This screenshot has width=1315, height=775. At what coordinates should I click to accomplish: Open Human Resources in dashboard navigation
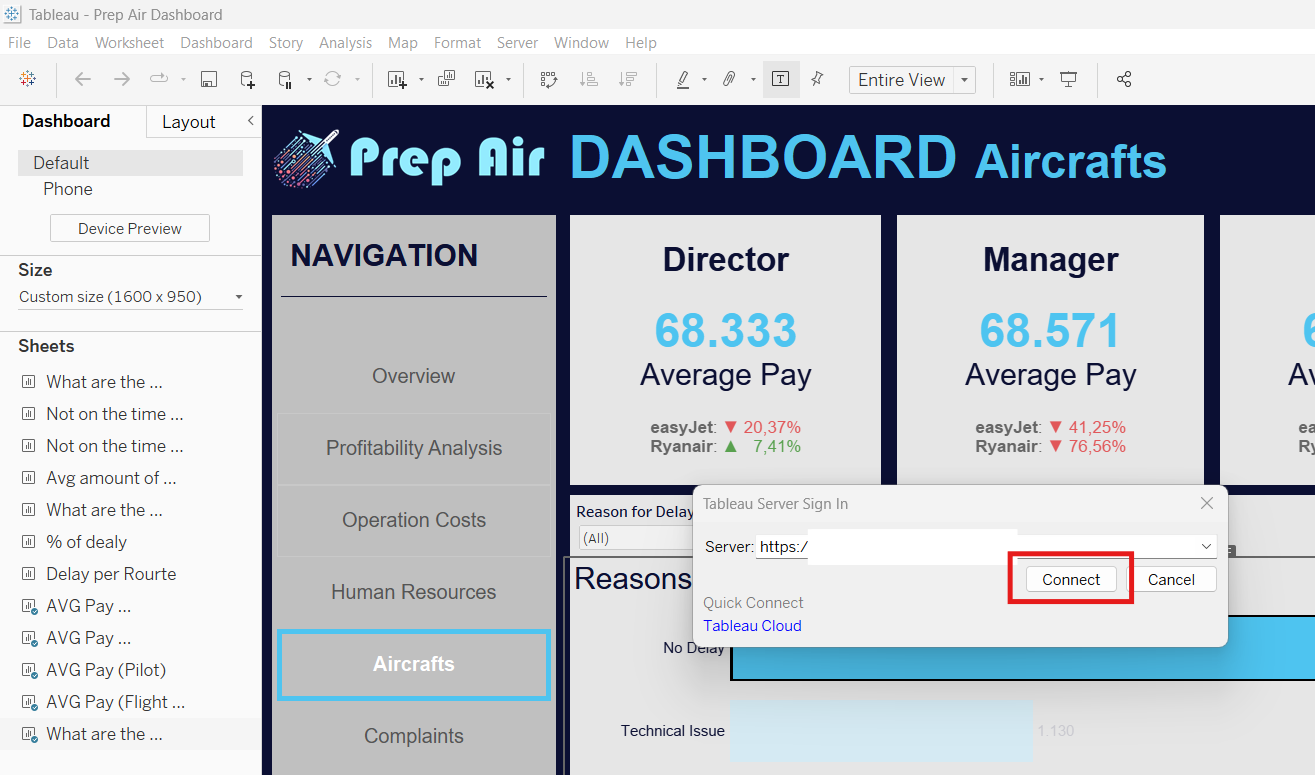[413, 592]
